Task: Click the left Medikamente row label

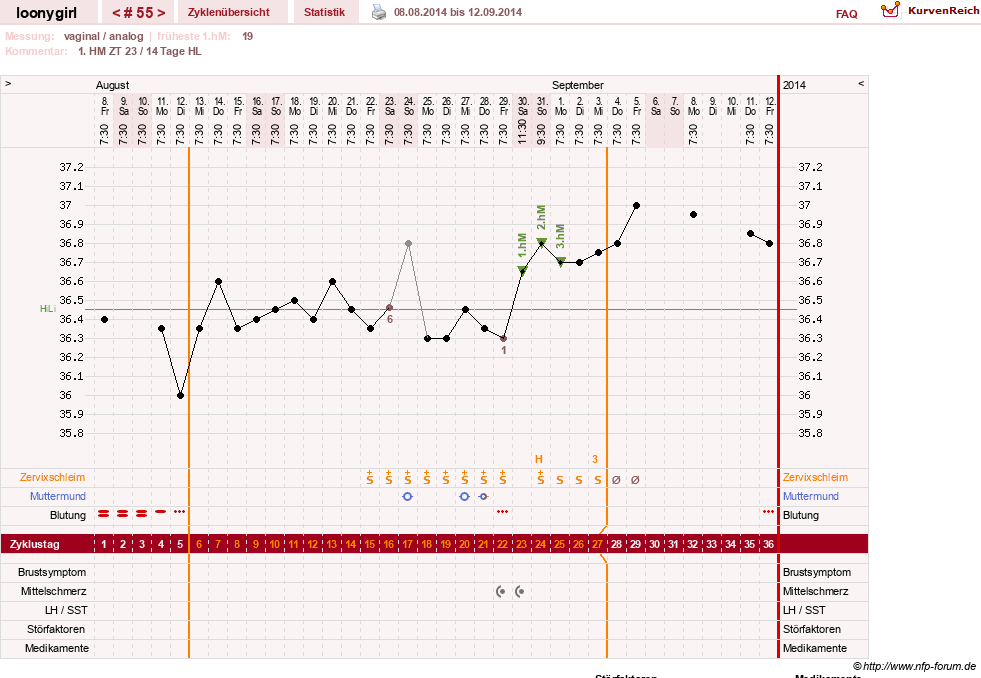Action: [56, 648]
